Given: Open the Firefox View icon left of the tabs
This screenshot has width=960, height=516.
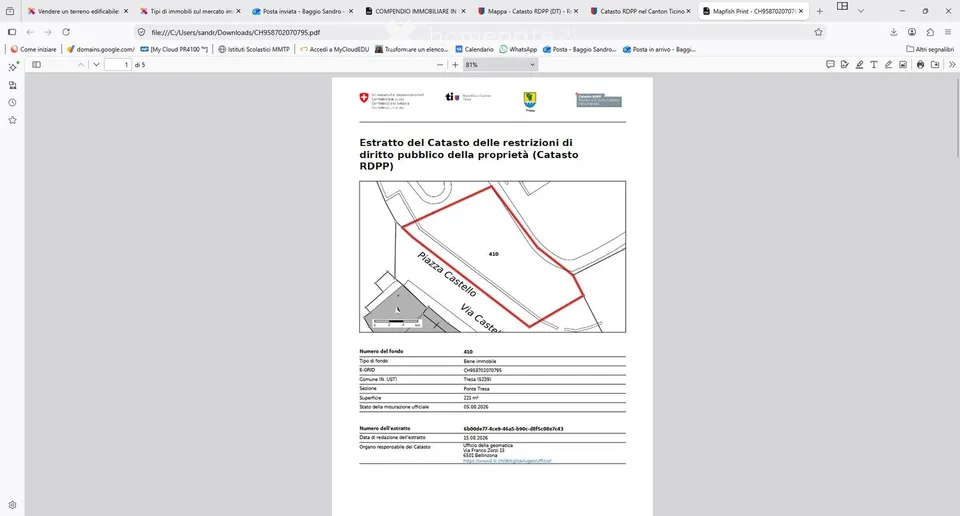Looking at the screenshot, I should coord(10,11).
